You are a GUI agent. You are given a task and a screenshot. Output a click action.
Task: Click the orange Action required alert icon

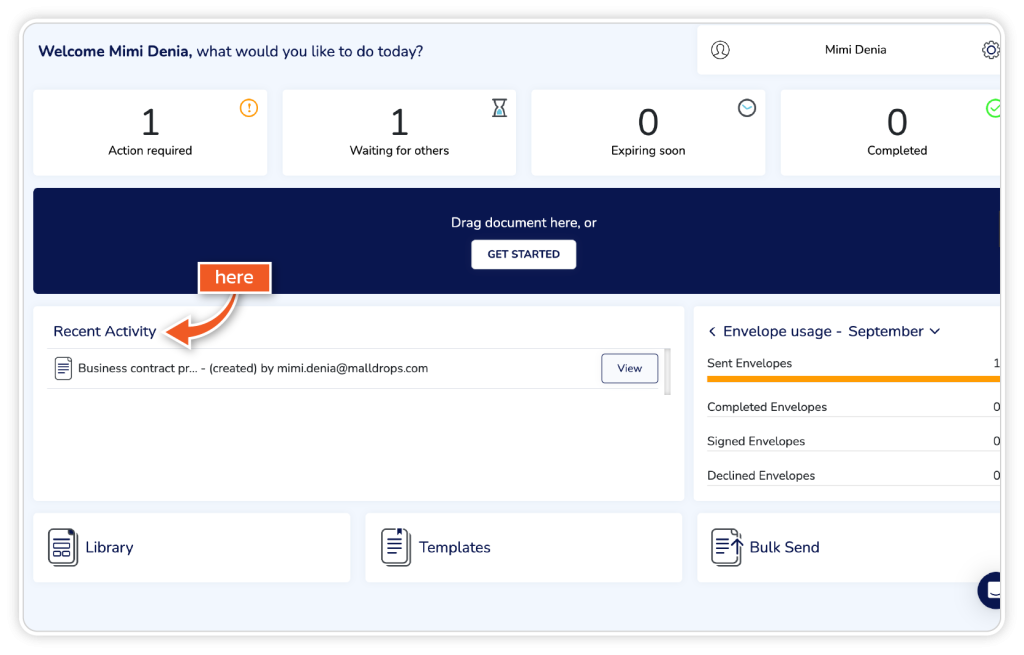pyautogui.click(x=249, y=108)
